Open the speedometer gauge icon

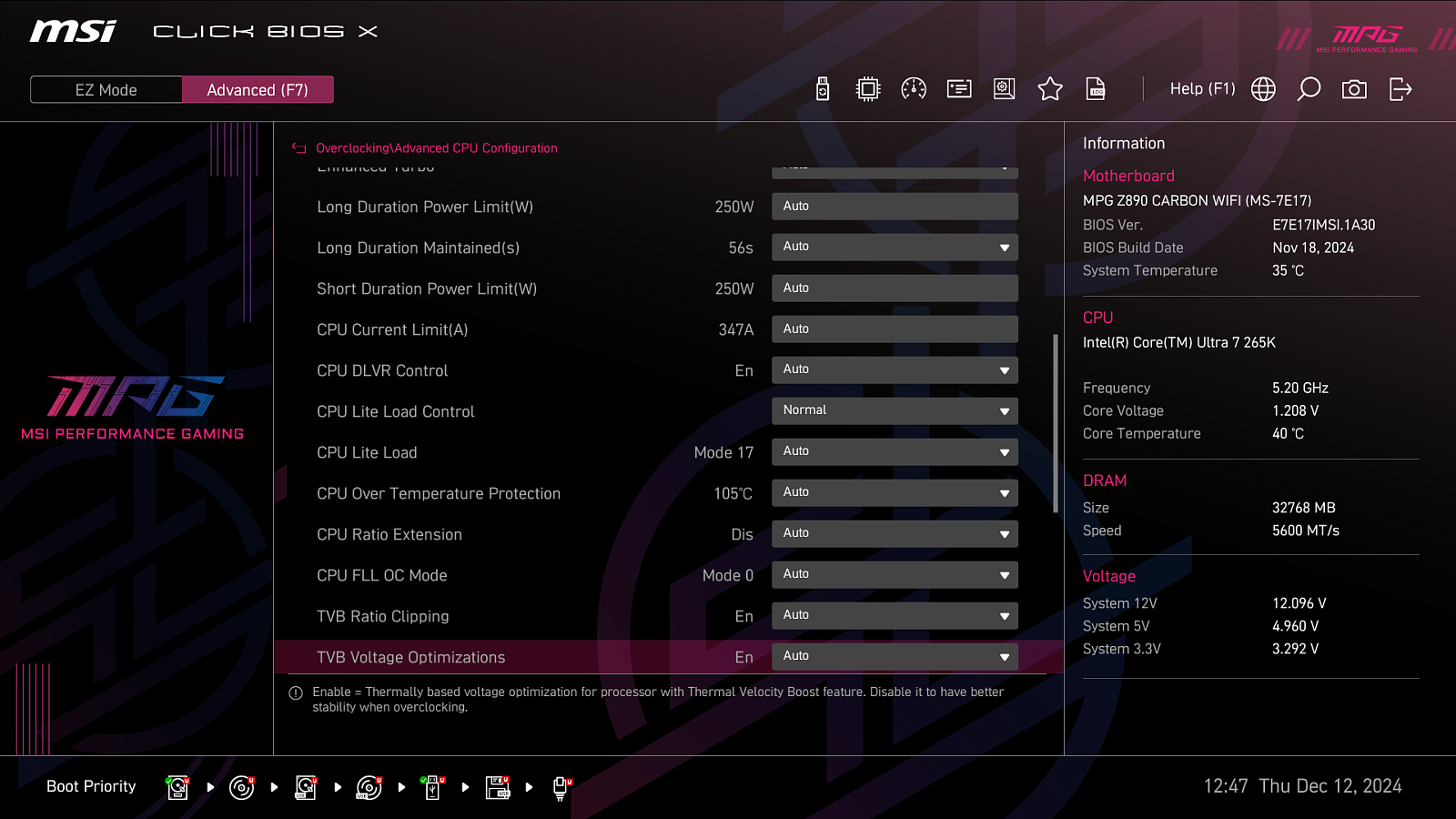point(914,89)
